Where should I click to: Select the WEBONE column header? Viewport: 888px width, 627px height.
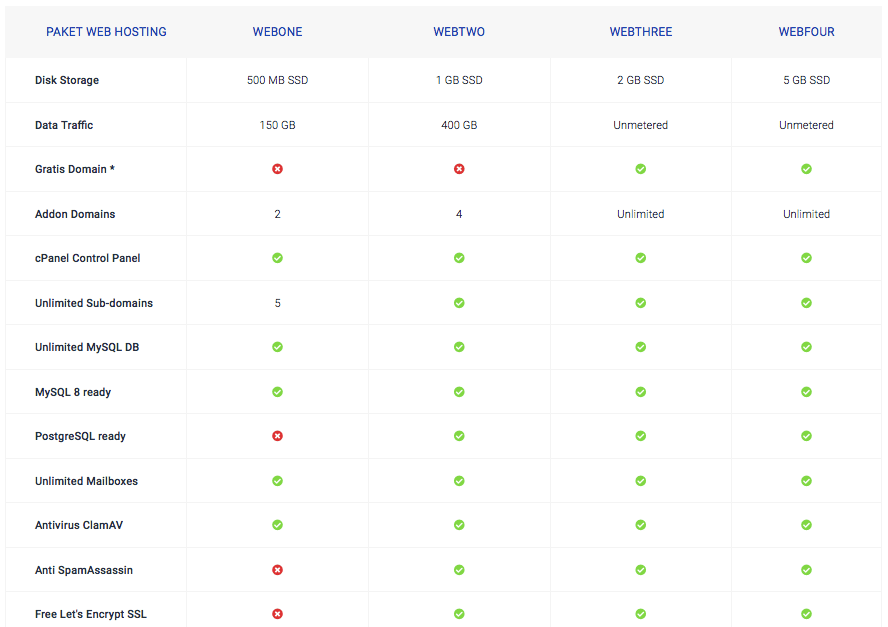pyautogui.click(x=277, y=31)
